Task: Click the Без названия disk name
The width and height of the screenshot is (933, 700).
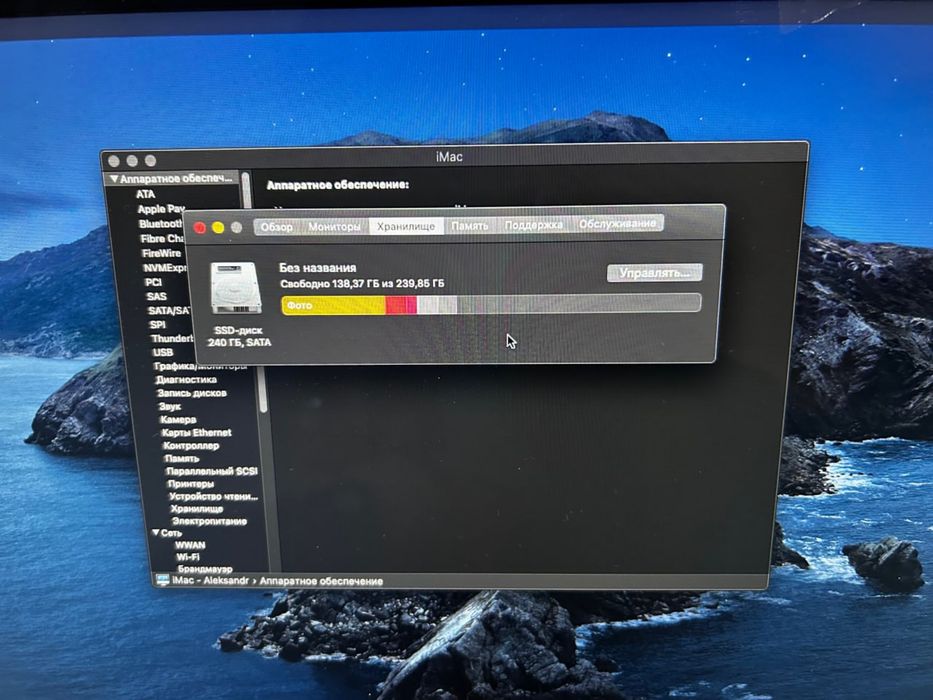Action: 318,268
